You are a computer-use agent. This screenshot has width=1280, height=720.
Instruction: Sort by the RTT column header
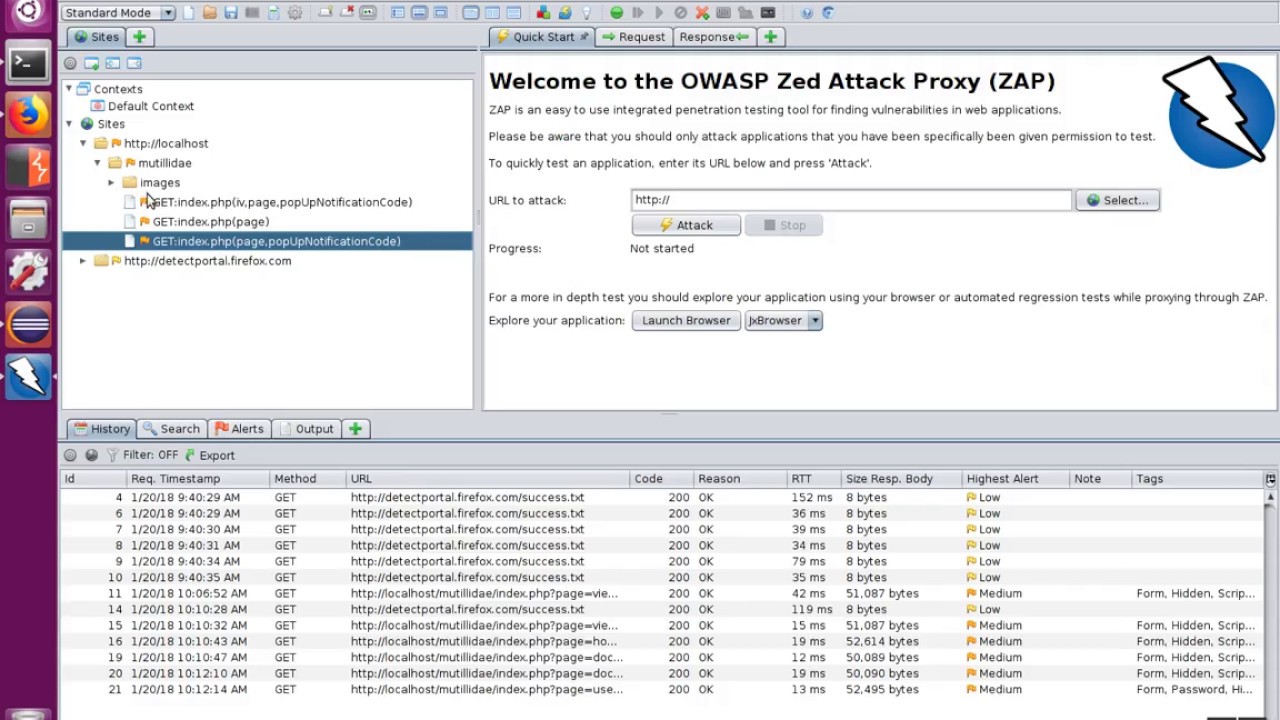click(x=813, y=479)
